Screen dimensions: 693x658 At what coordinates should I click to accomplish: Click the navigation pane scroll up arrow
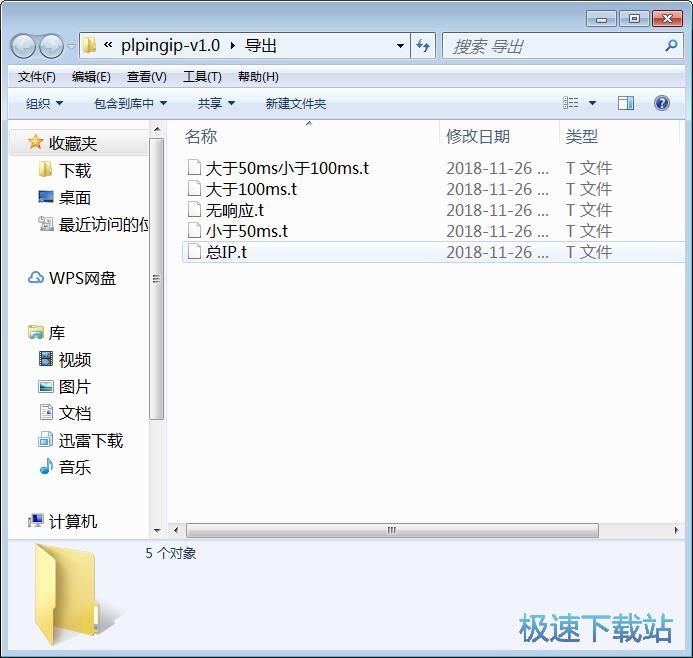pyautogui.click(x=156, y=129)
